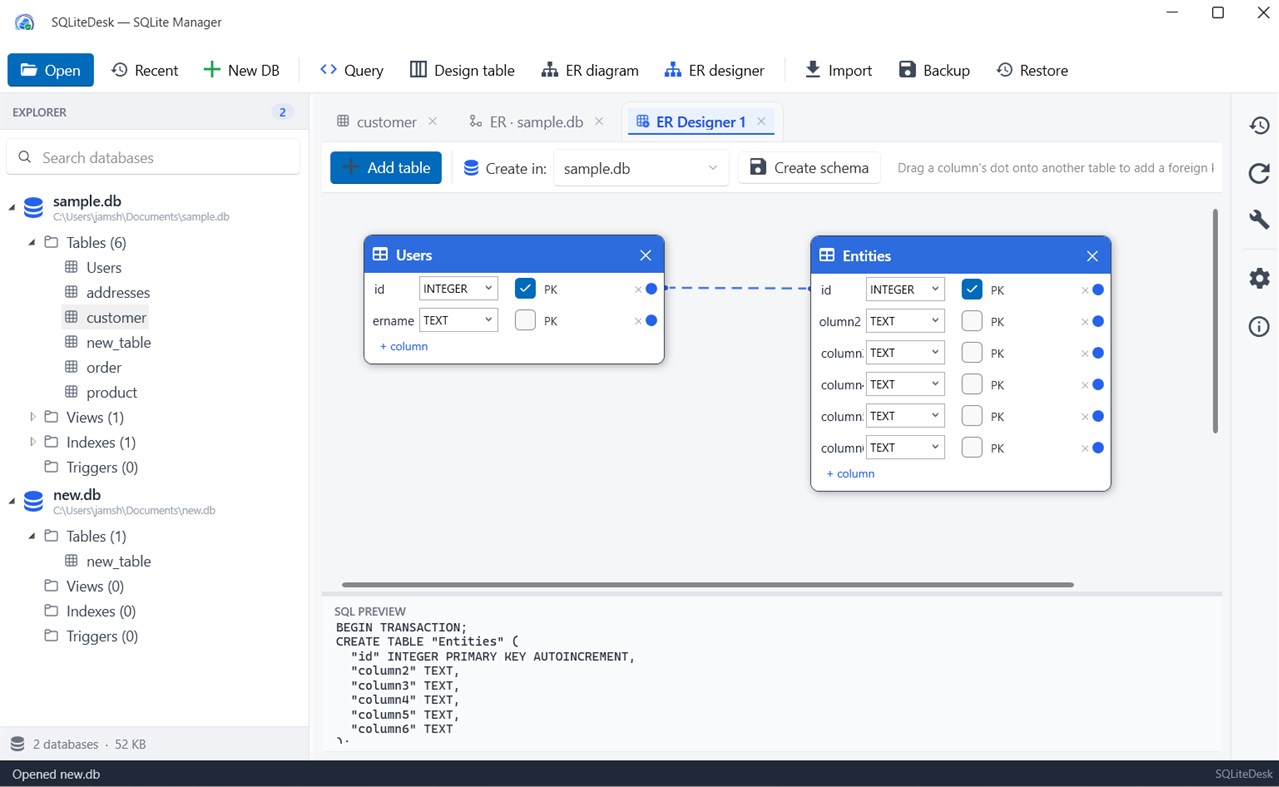This screenshot has width=1279, height=787.
Task: Switch to the ER · sample.db tab
Action: point(536,122)
